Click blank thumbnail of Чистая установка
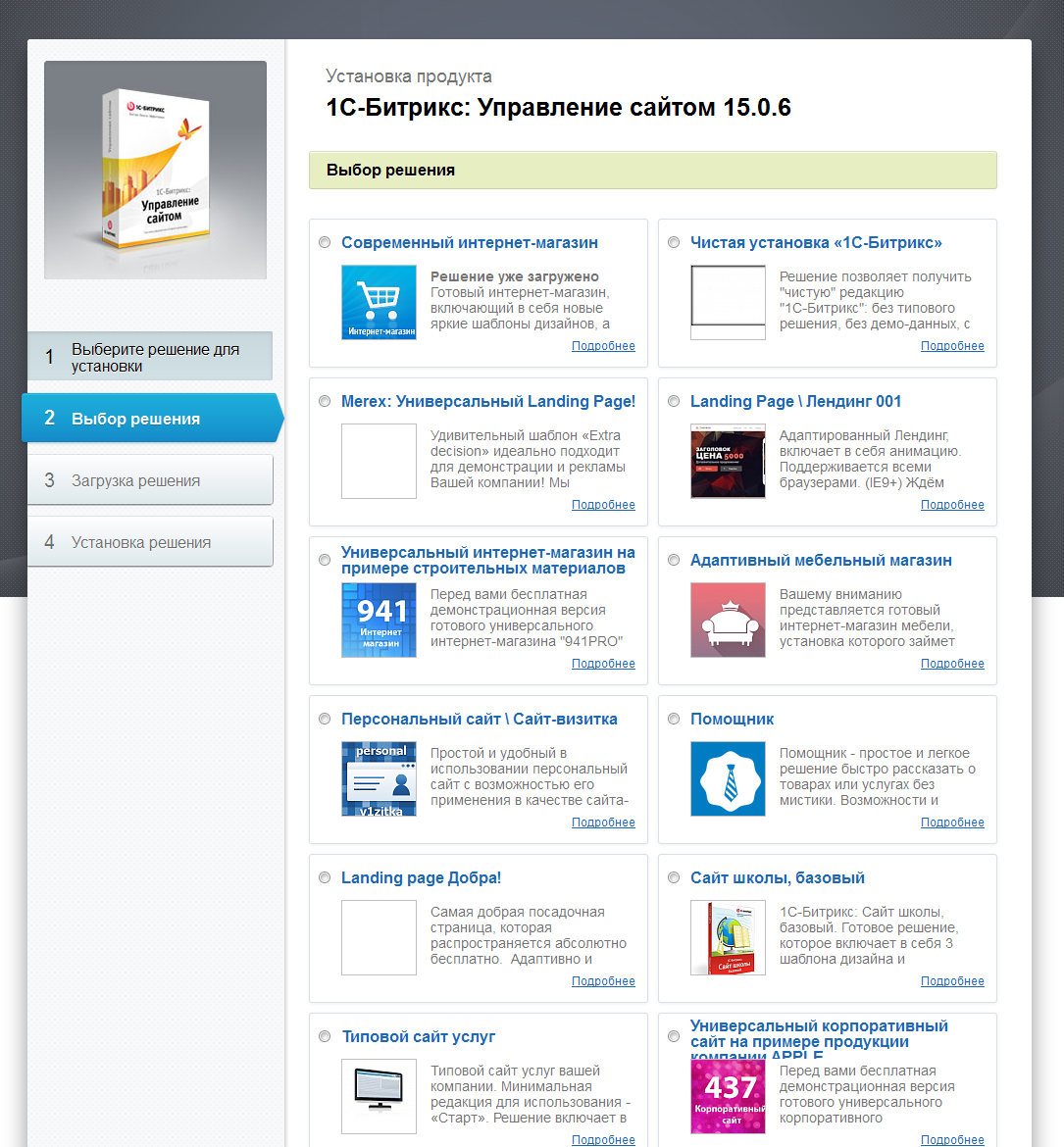 pos(728,302)
